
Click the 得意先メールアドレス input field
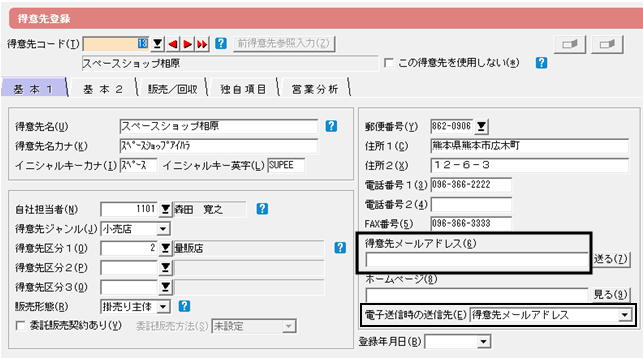(477, 260)
